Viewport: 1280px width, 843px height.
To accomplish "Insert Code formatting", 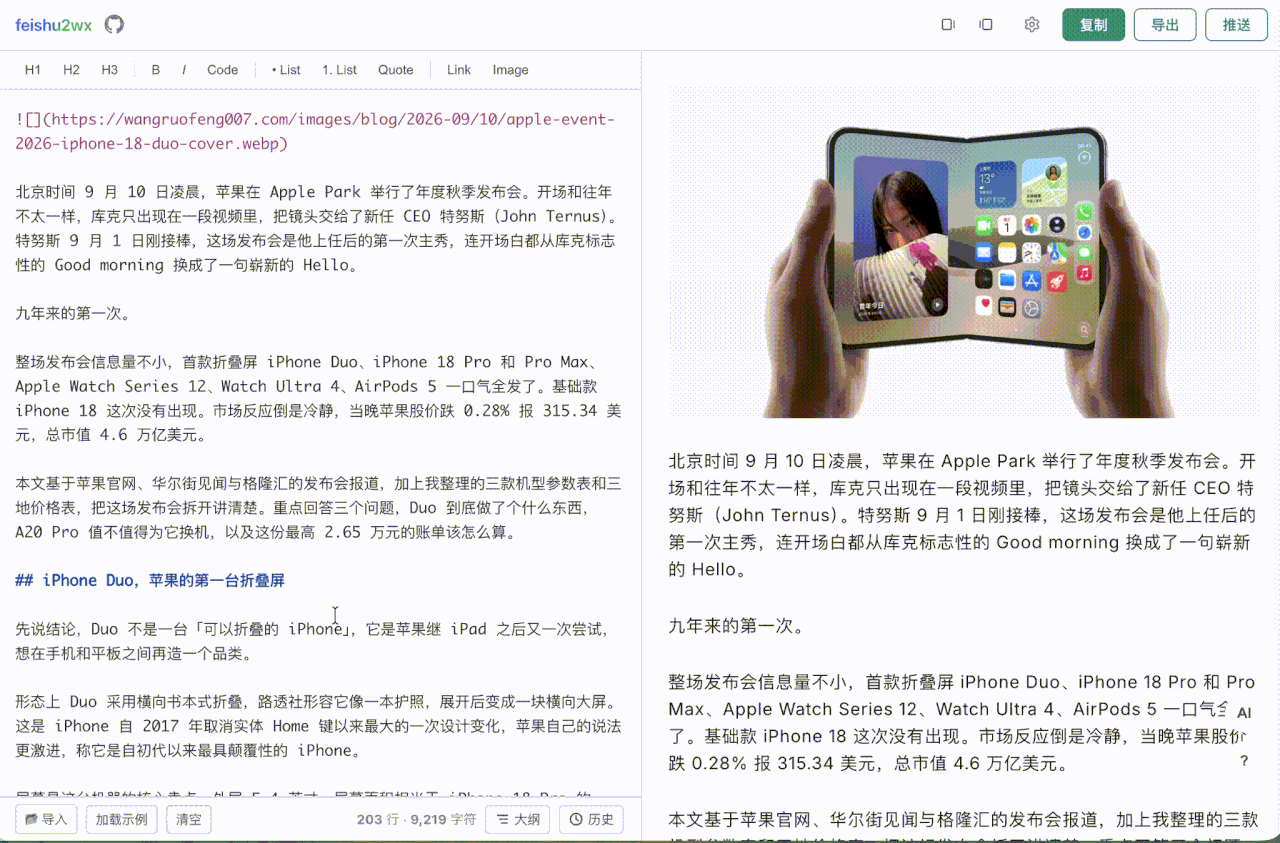I will [x=222, y=70].
